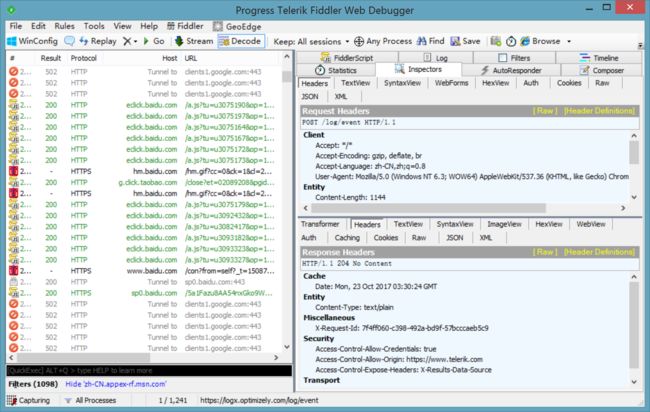Open the Composer tab
Viewport: 650px width, 412px height.
(x=601, y=70)
